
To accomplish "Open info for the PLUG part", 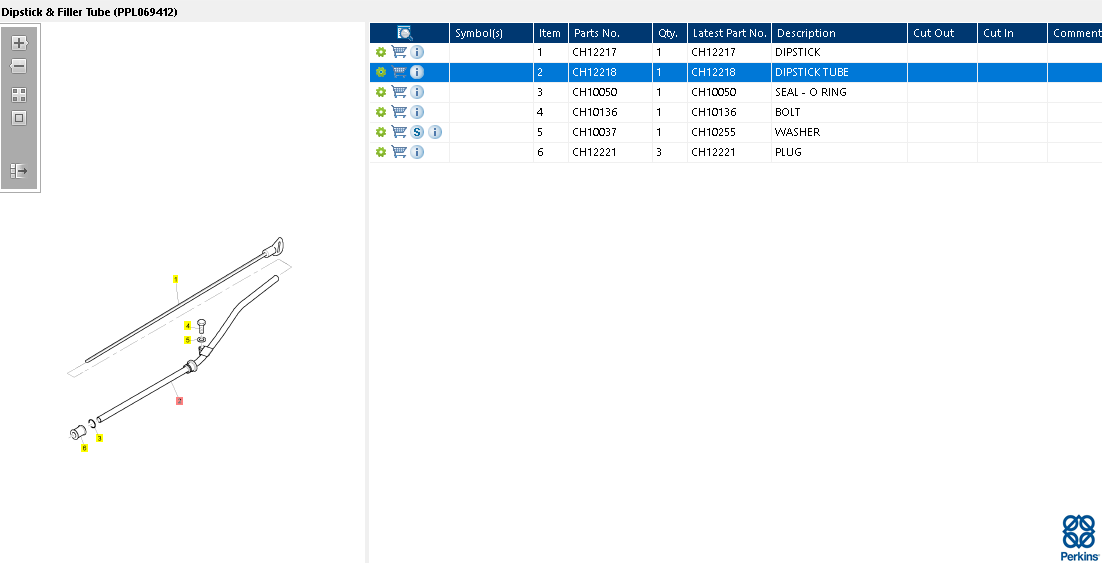I will coord(417,152).
